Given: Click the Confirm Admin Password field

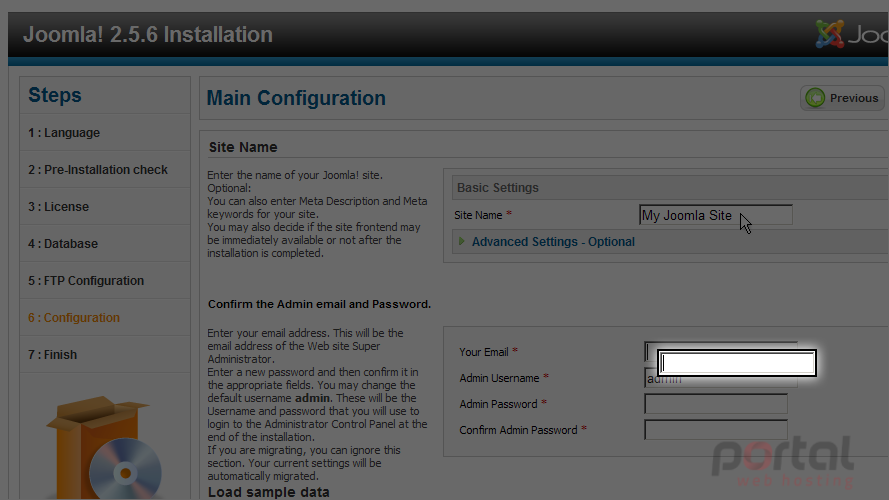Looking at the screenshot, I should 716,430.
